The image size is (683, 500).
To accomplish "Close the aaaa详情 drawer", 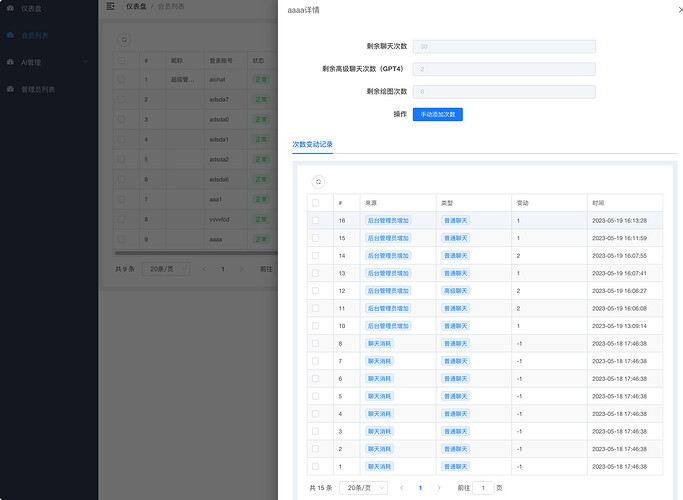I will 680,10.
